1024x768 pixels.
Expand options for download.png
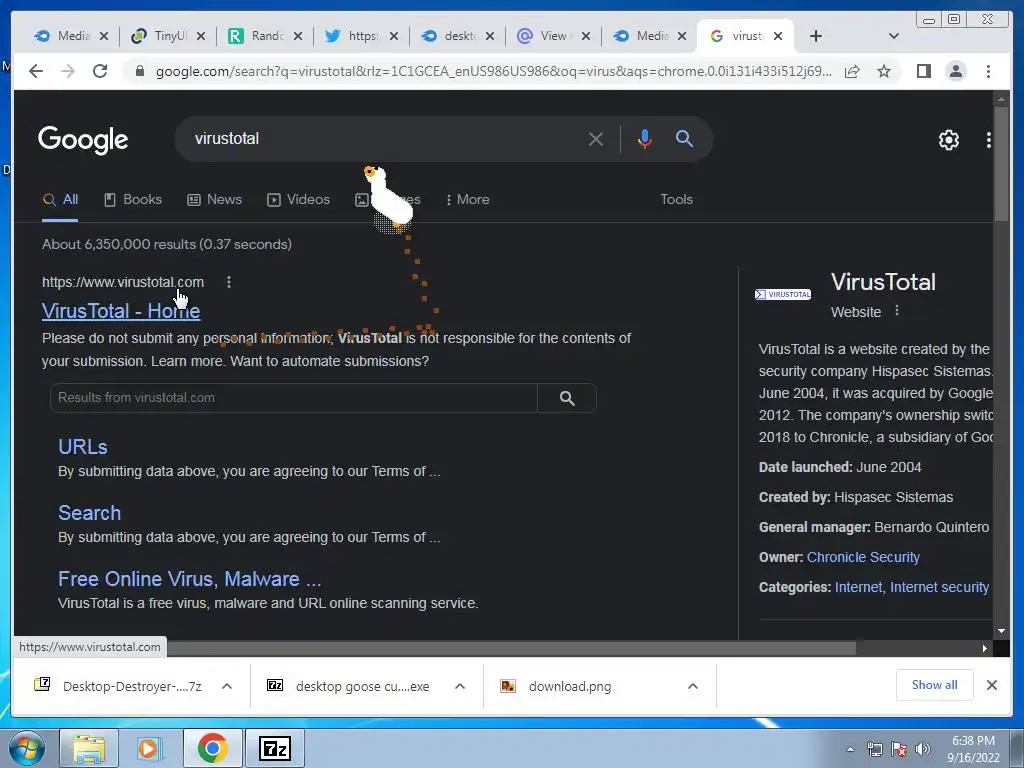point(693,686)
